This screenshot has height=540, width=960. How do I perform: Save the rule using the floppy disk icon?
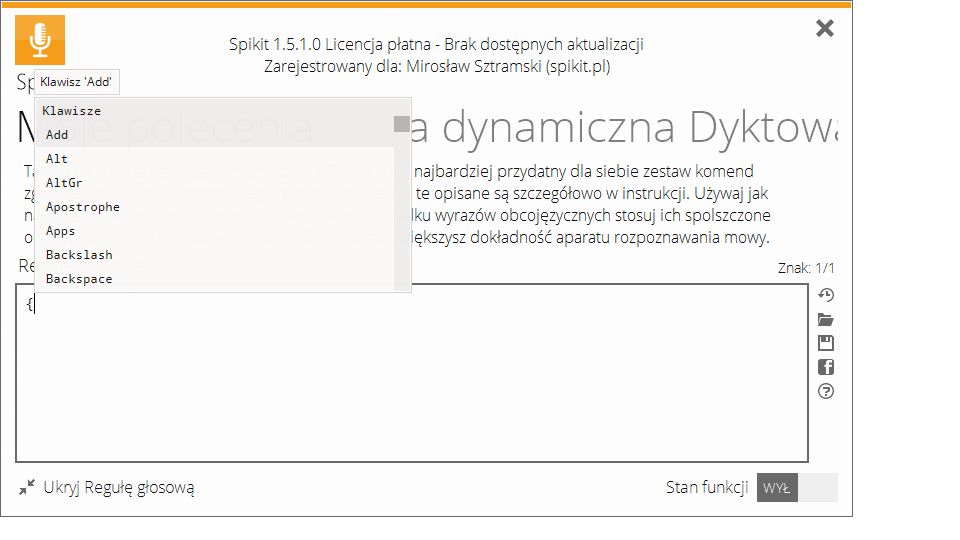click(826, 343)
